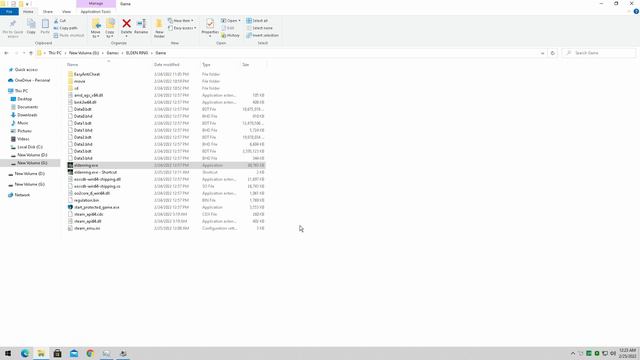Open OneDrive - Personal in the navigation pane
Viewport: 640px width, 360px height.
click(x=32, y=80)
